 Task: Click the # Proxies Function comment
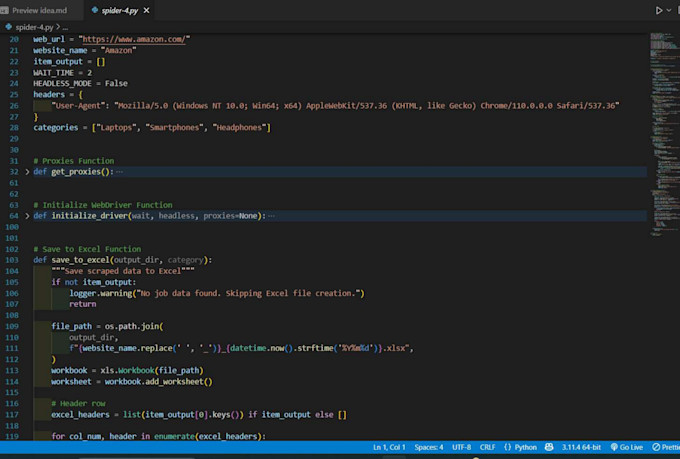point(74,161)
